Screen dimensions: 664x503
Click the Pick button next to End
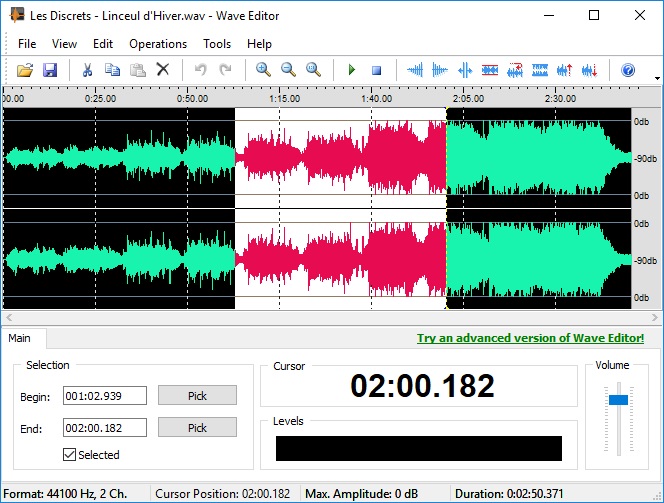197,427
